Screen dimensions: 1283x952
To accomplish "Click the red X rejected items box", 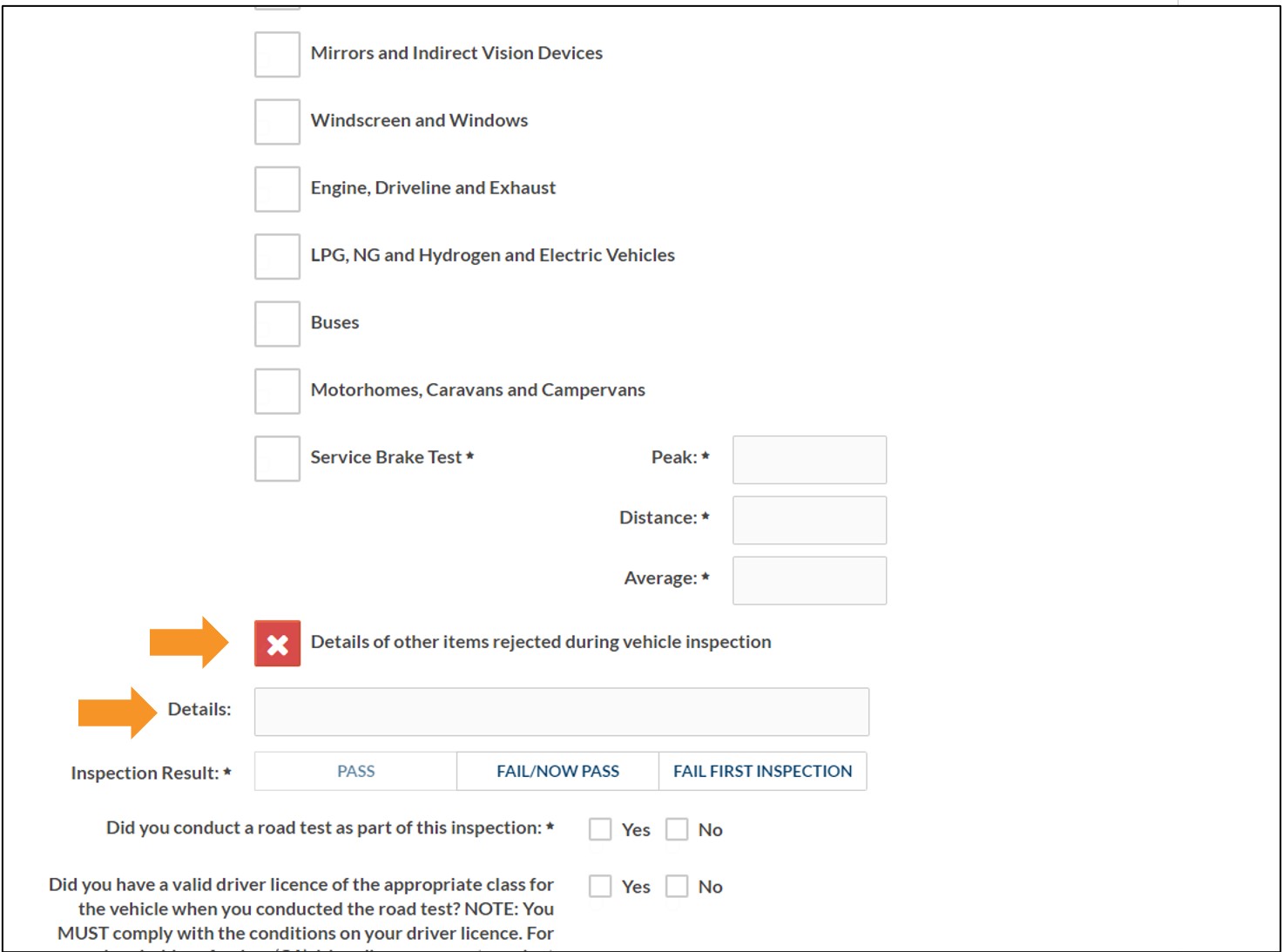I will pos(277,644).
